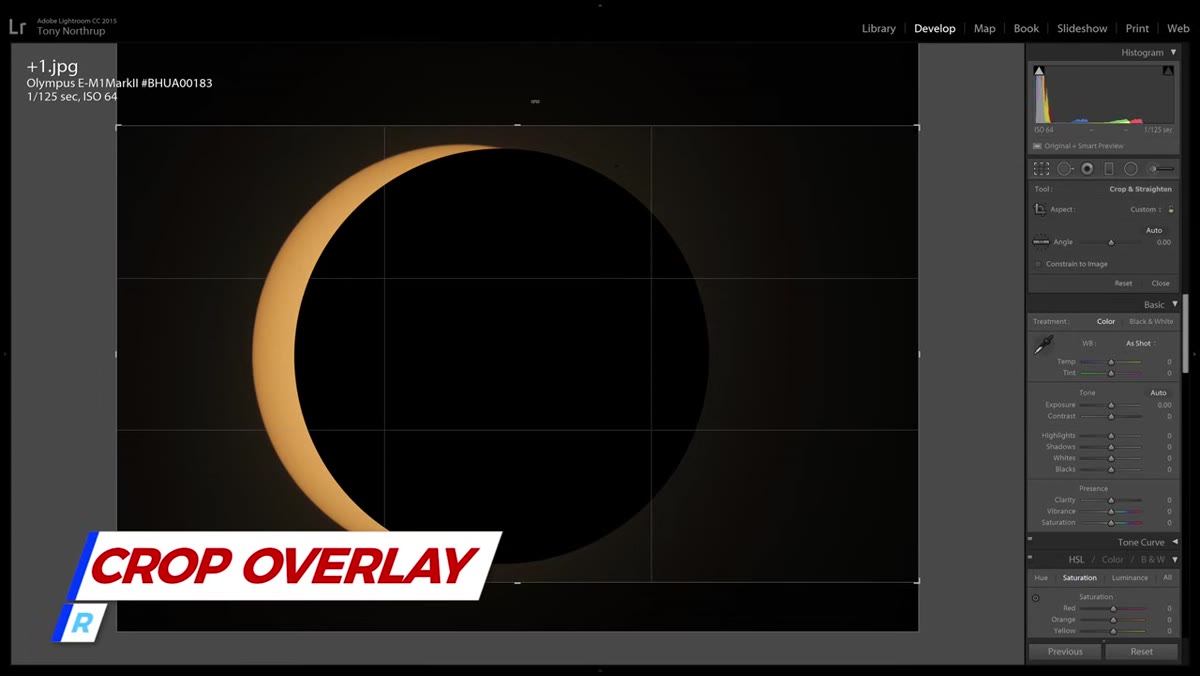Pick the White Balance eyedropper tool
Screen dimensions: 1200x676
click(1043, 345)
